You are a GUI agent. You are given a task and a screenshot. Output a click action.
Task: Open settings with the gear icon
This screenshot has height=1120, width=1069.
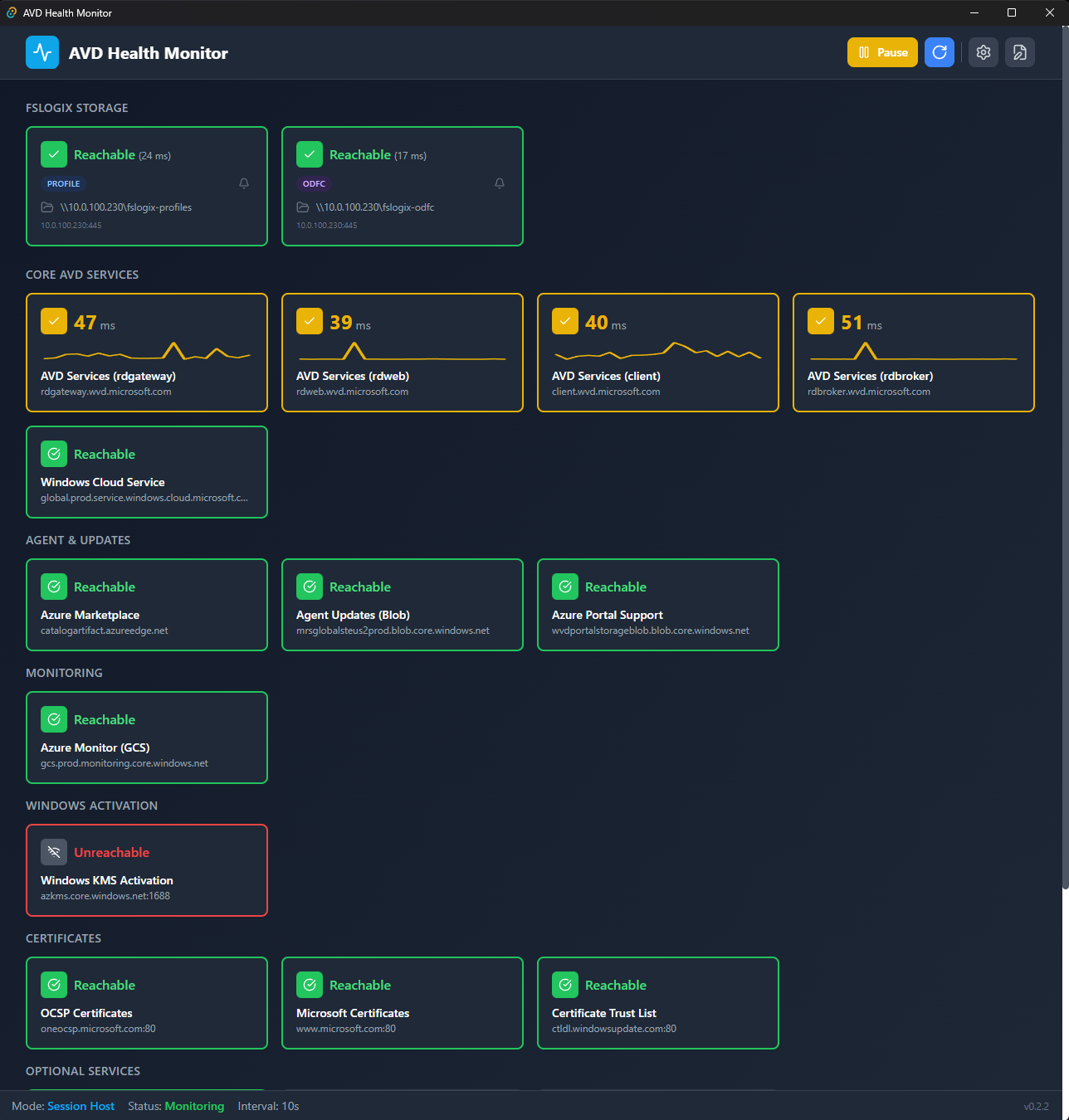tap(984, 52)
